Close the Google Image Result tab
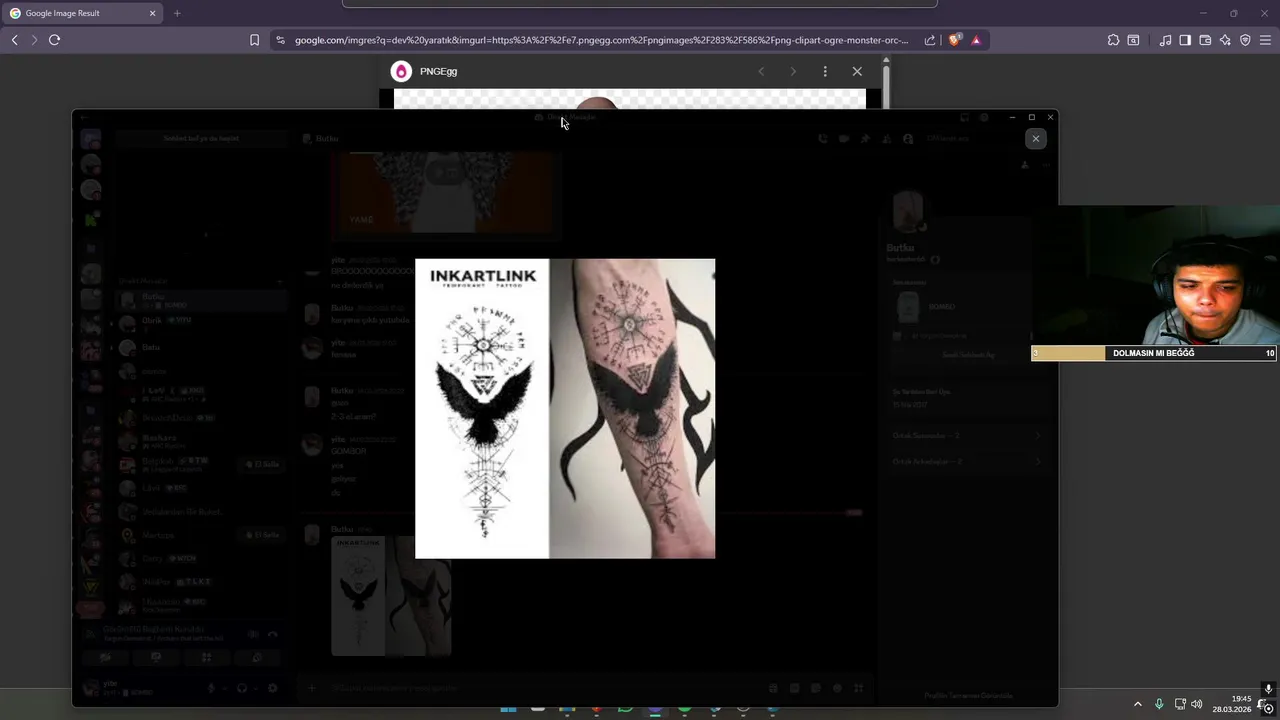The image size is (1280, 720). [152, 13]
